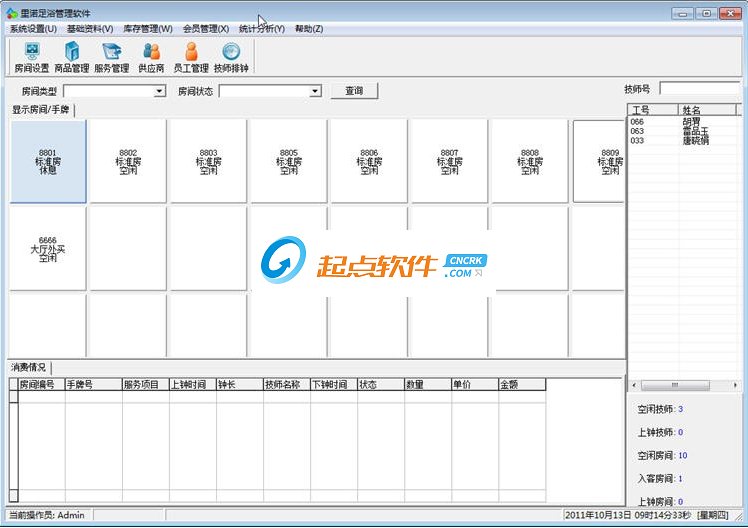Open the 供应商 supplier icon
748x528 pixels.
tap(151, 57)
